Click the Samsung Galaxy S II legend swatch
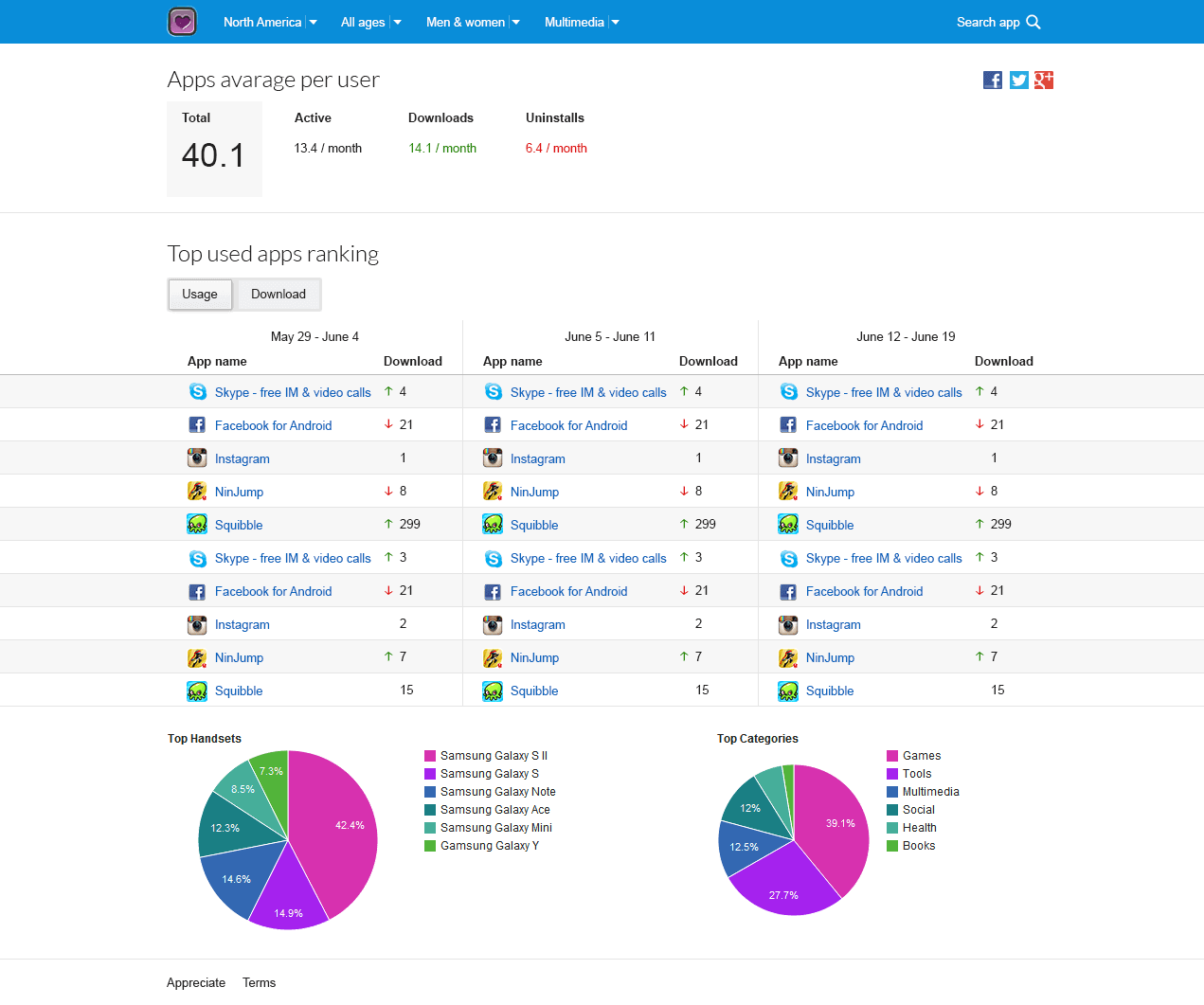The image size is (1204, 1005). (x=430, y=756)
